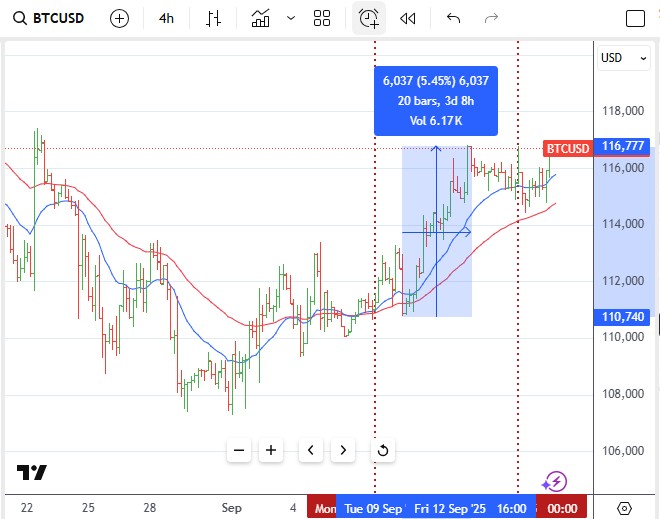Open the Indicators icon
This screenshot has width=660, height=519.
[x=260, y=19]
